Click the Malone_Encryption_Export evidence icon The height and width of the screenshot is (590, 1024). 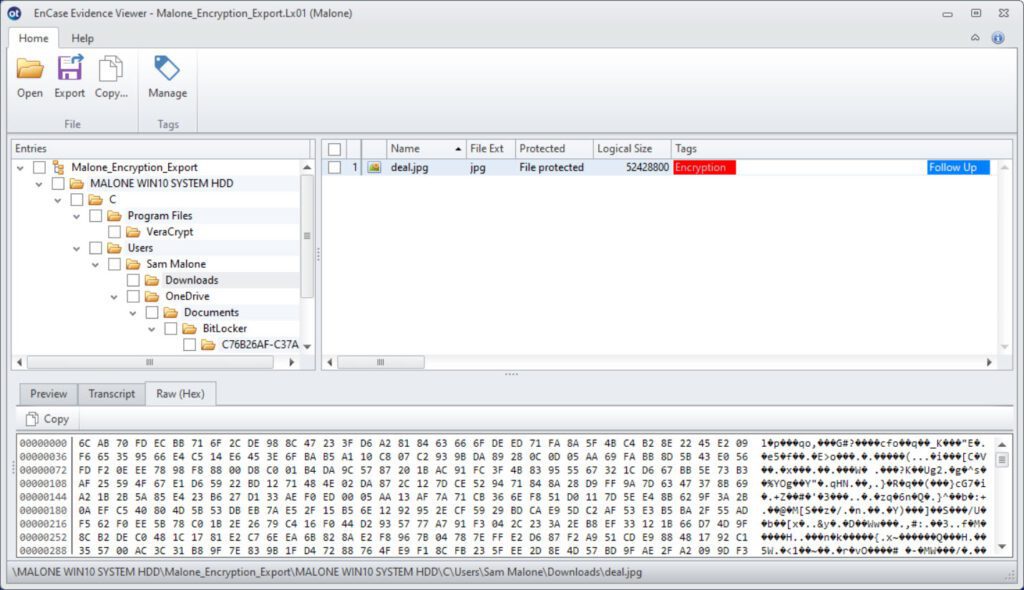[x=59, y=167]
